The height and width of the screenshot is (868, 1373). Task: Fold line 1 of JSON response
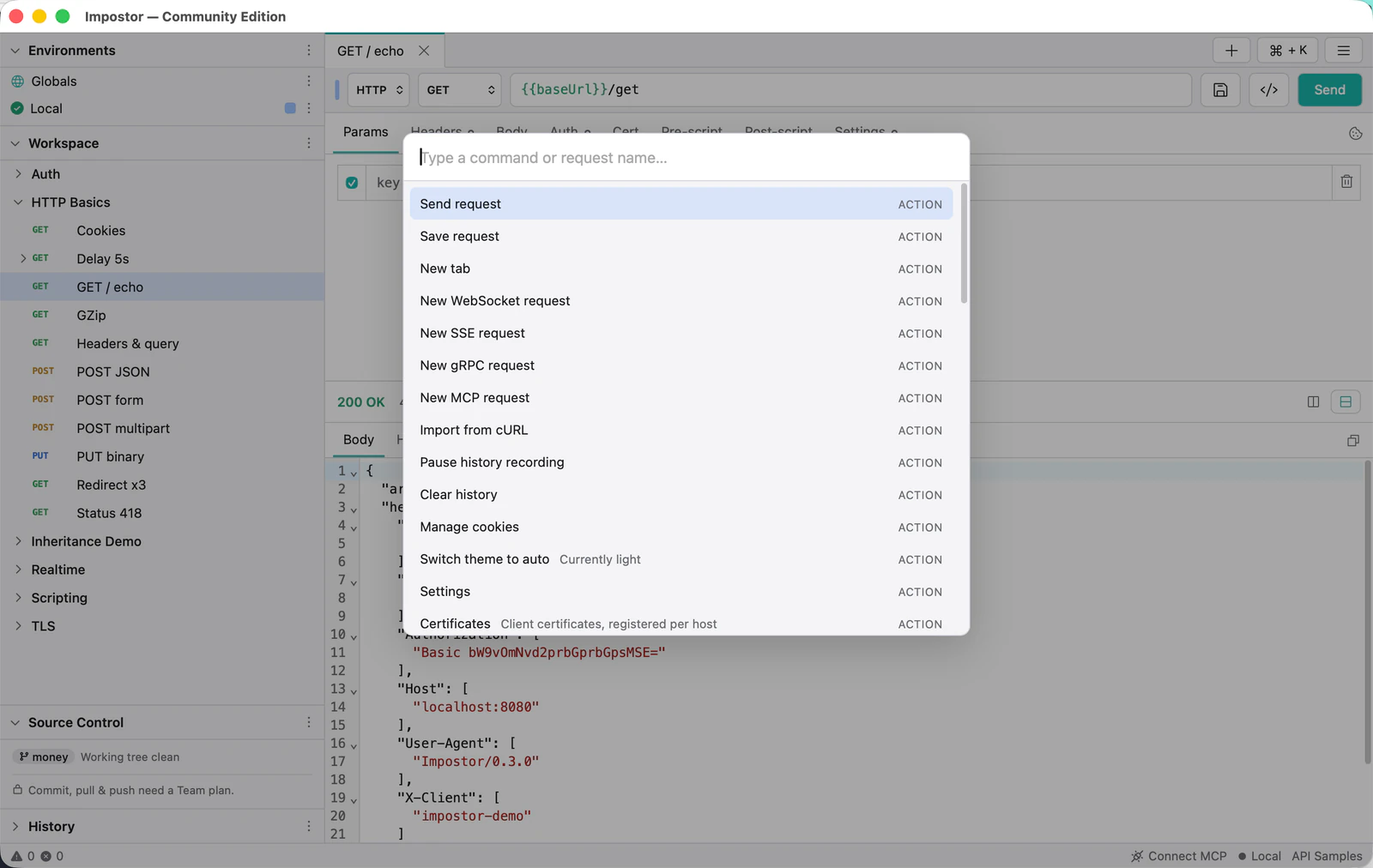tap(354, 473)
